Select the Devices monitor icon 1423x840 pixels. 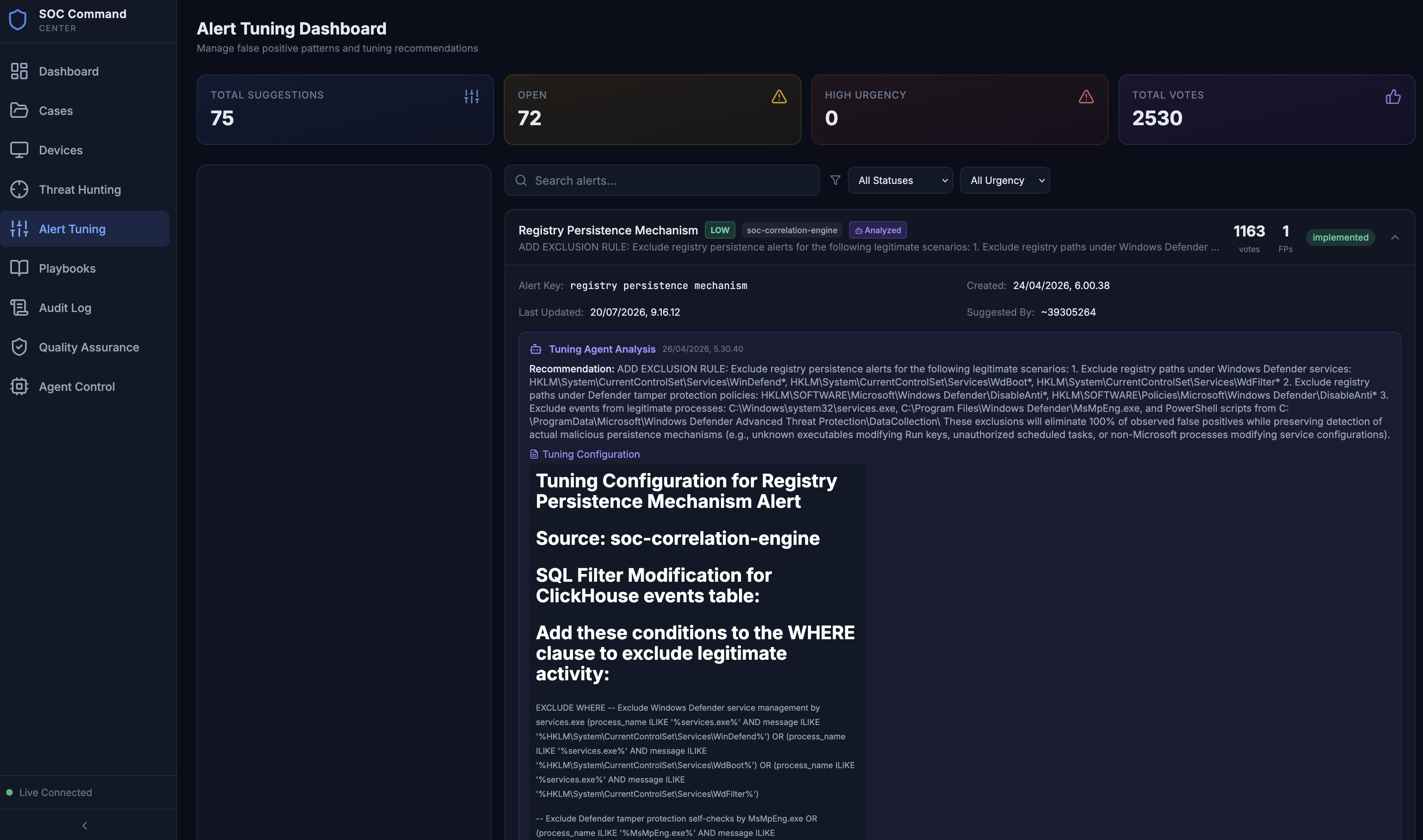point(19,150)
